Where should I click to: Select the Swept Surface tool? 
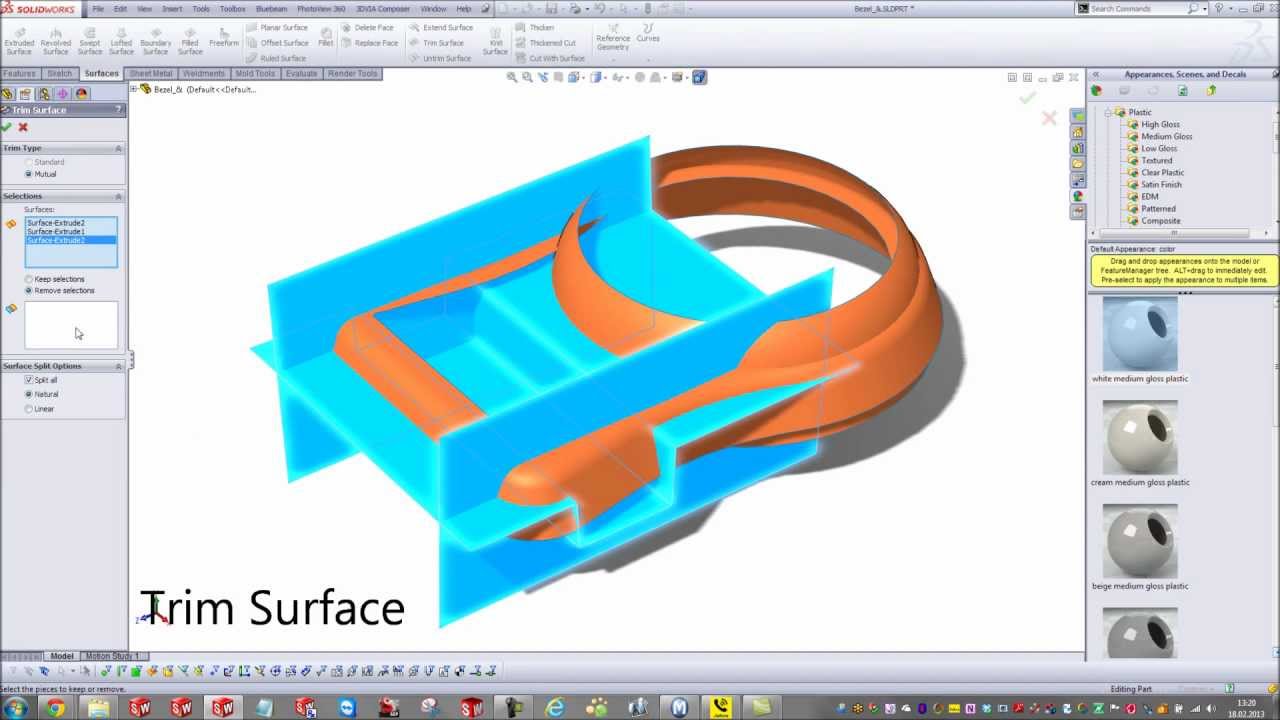[90, 40]
